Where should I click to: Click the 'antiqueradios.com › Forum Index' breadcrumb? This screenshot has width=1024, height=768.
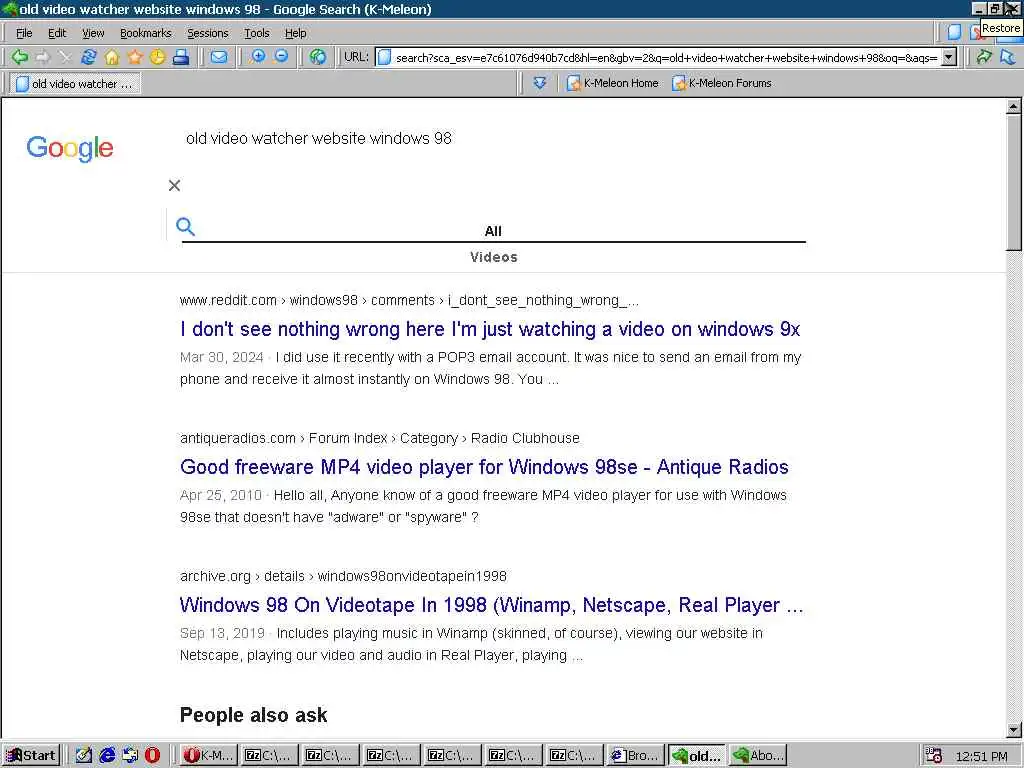point(283,438)
